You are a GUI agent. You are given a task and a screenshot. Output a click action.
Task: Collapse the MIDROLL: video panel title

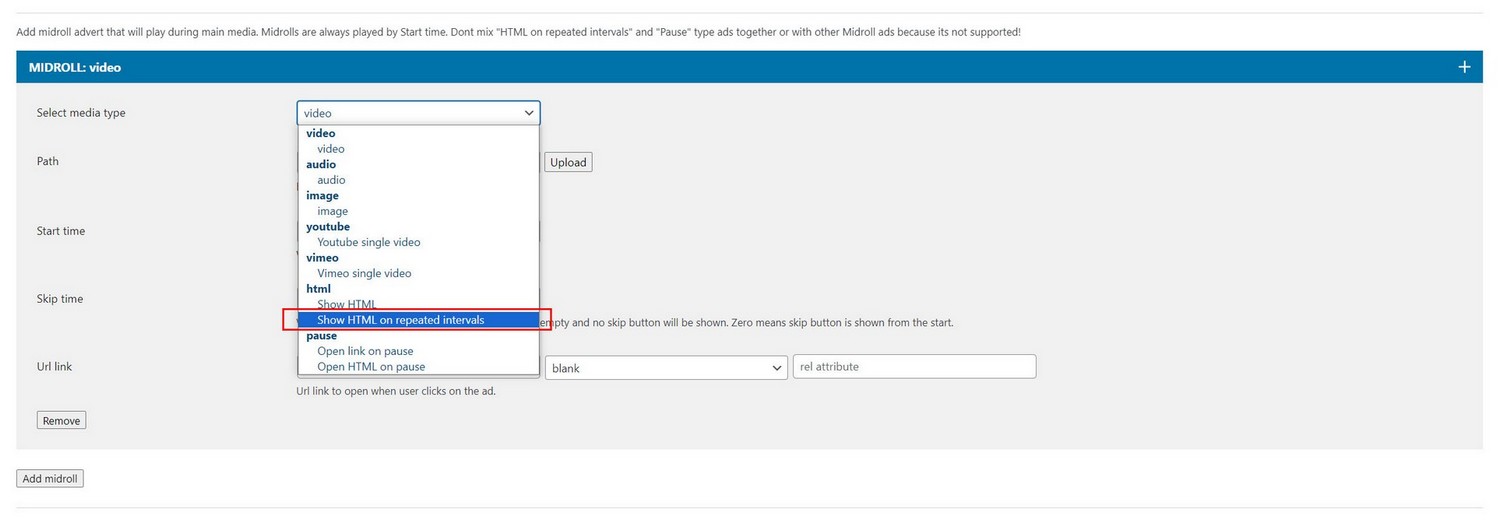75,67
